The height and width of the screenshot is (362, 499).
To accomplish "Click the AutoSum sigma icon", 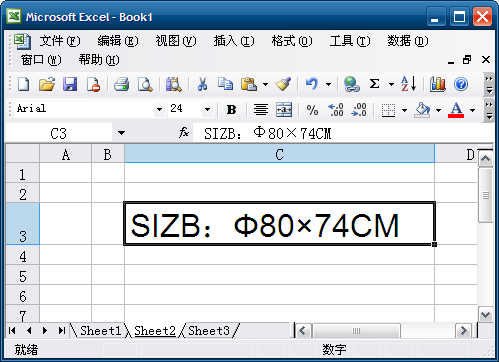I will [374, 84].
